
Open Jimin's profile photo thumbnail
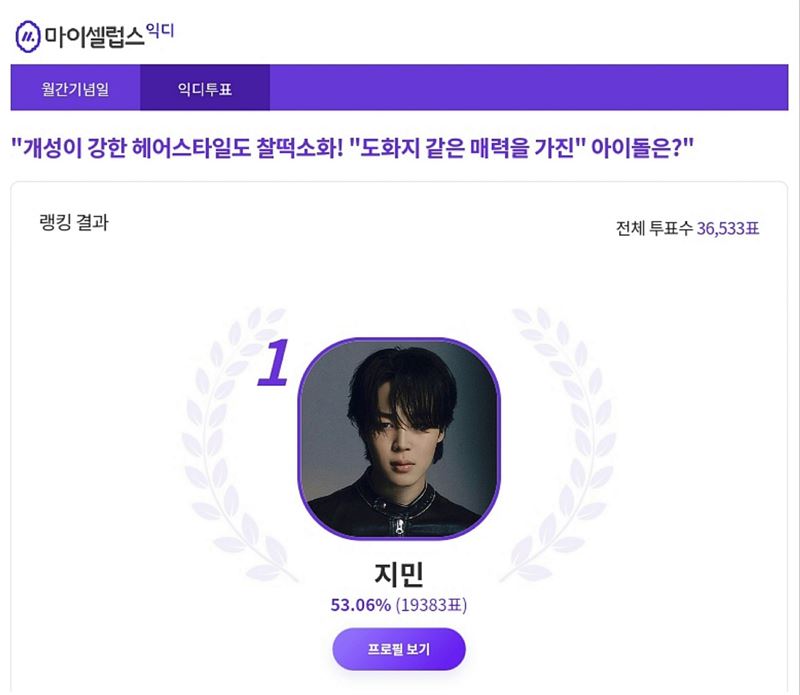(399, 438)
